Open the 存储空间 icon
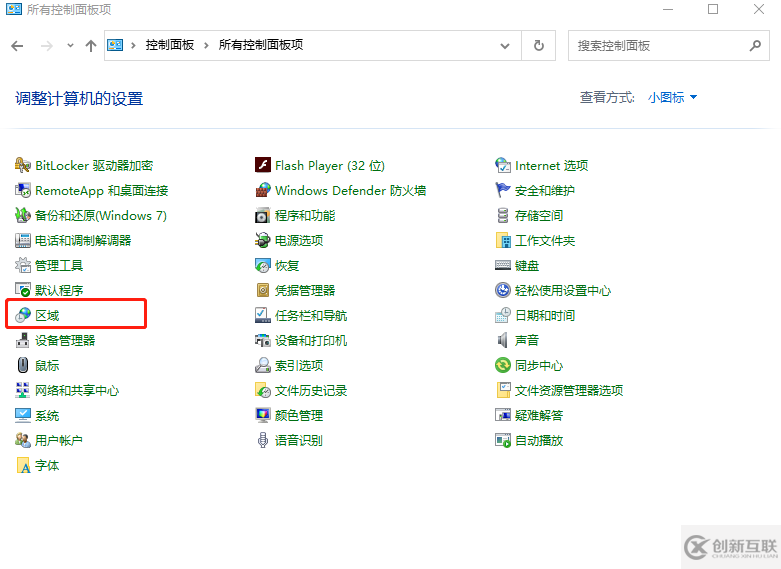 503,215
